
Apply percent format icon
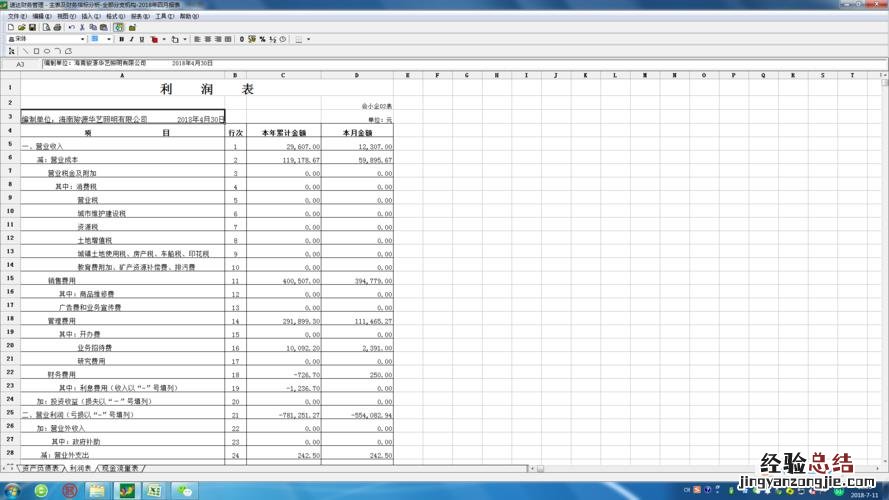(262, 39)
